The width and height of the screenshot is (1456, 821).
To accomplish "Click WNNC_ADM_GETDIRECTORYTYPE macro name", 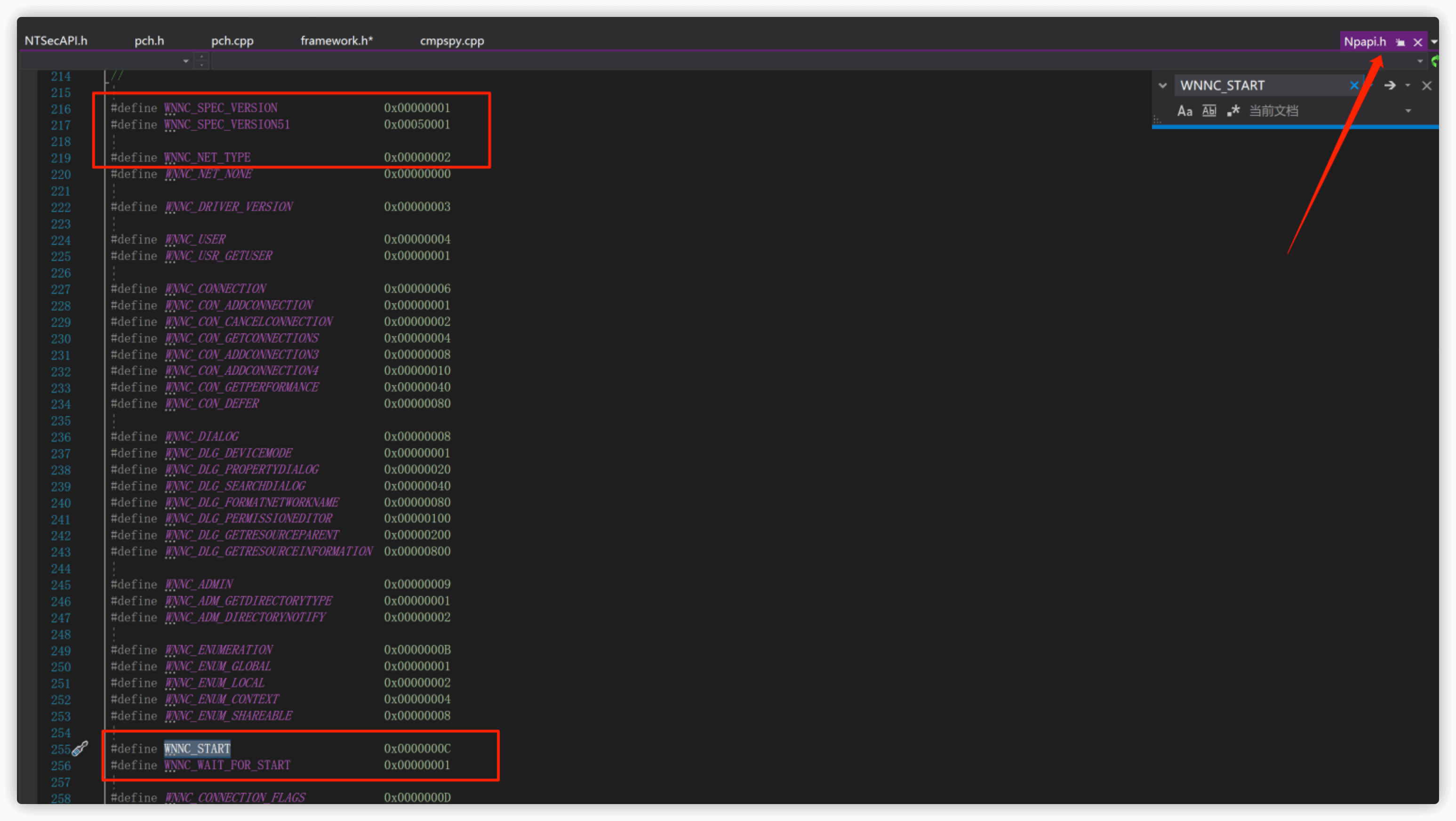I will (248, 601).
